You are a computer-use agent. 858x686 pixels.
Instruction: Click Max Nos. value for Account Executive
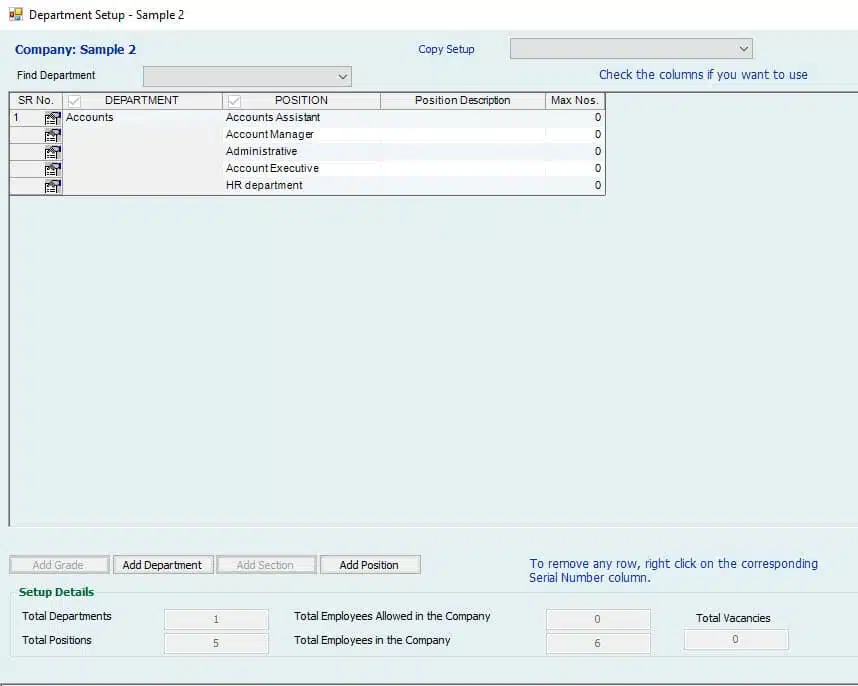(575, 168)
